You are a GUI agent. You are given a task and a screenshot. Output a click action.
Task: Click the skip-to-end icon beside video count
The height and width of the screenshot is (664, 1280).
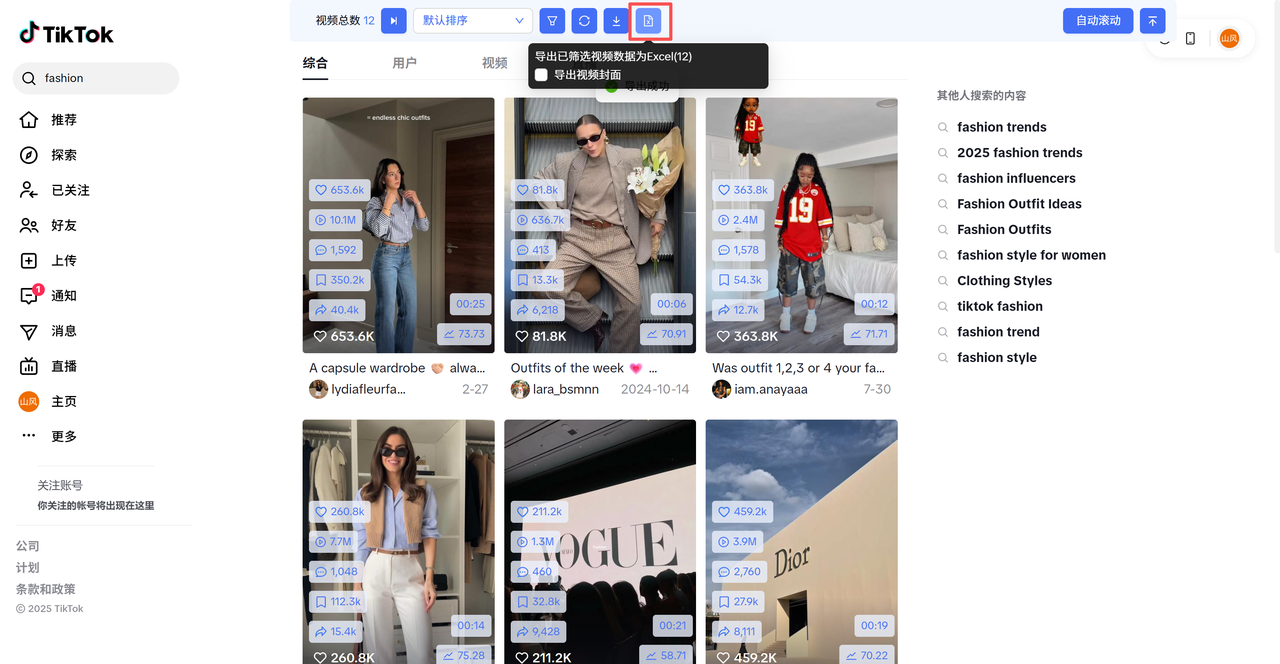coord(394,21)
